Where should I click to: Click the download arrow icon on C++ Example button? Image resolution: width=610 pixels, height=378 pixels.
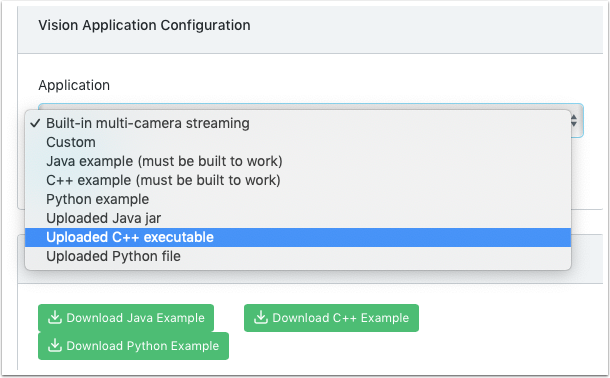pyautogui.click(x=261, y=317)
